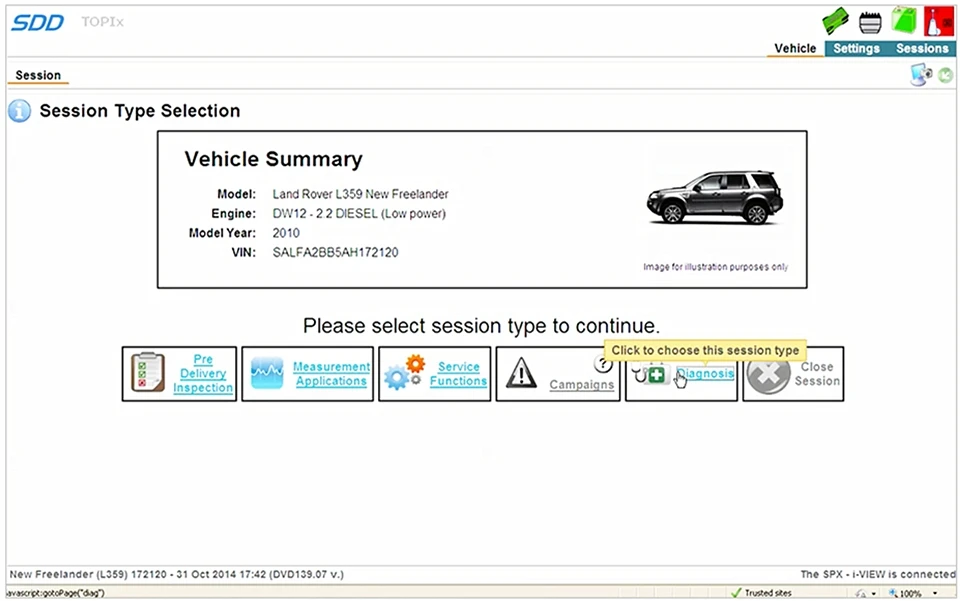Screen dimensions: 960x601
Task: Open Measurement Applications session type
Action: pyautogui.click(x=266, y=372)
